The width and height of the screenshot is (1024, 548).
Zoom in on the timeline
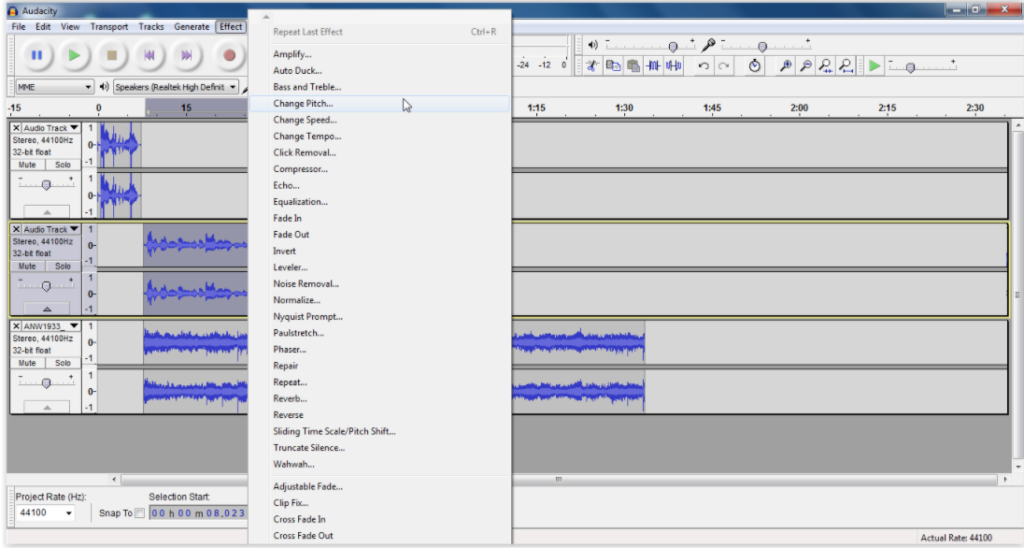click(x=786, y=65)
